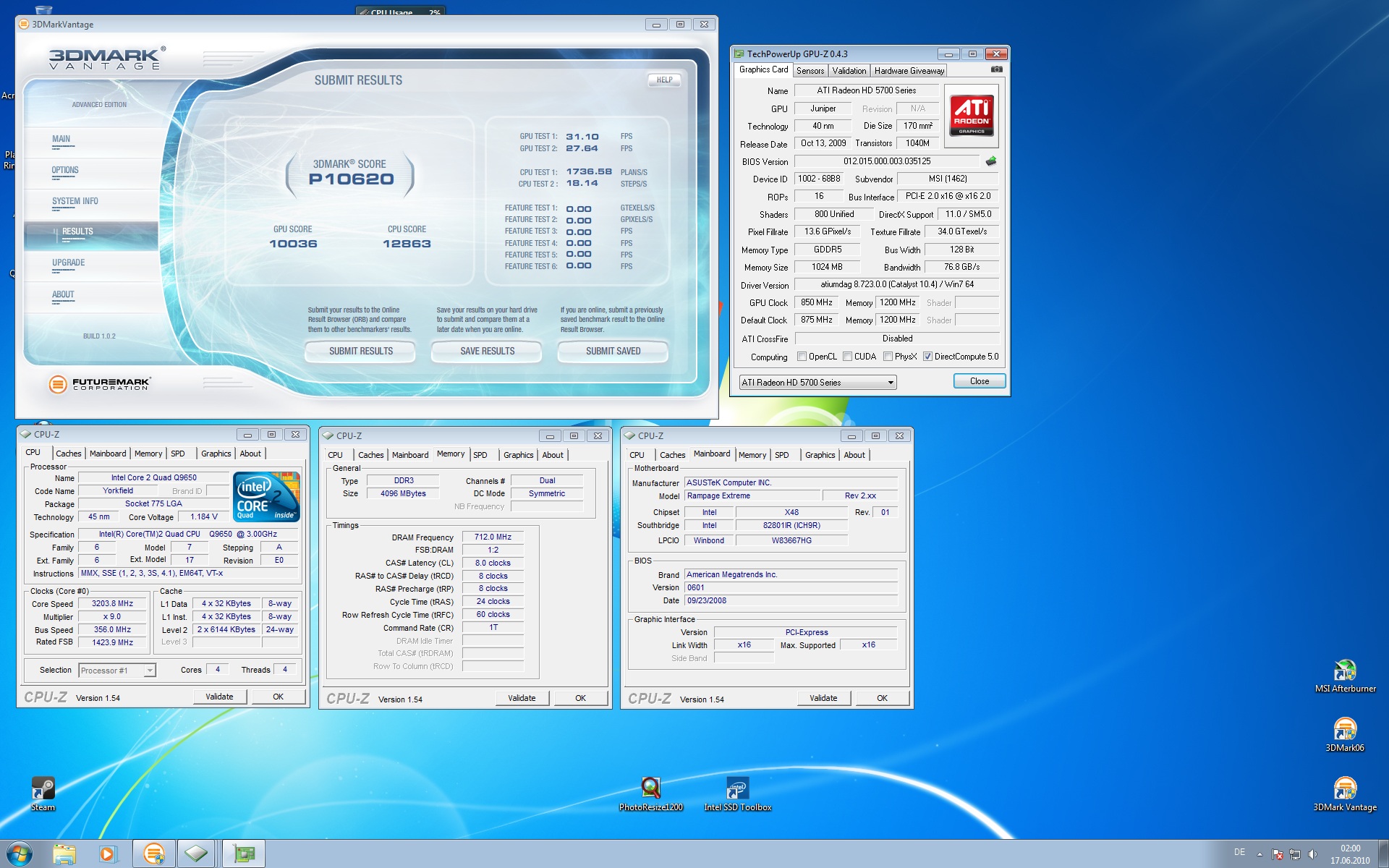Click OK in the CPU-Z Mainboard window

point(882,698)
